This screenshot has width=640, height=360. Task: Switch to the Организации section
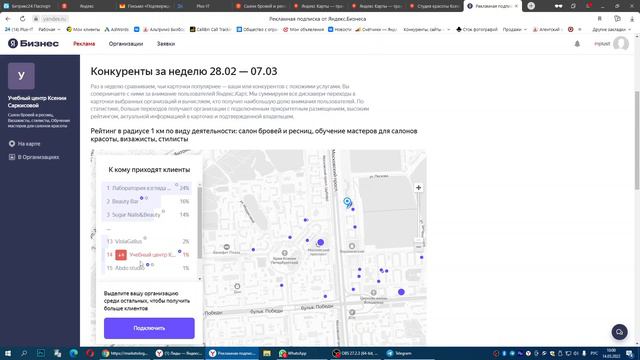(126, 44)
